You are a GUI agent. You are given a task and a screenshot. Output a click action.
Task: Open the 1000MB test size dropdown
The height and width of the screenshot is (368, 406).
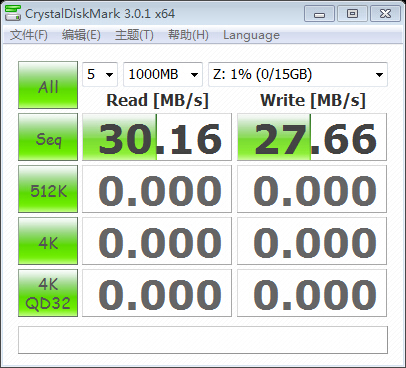click(x=163, y=74)
